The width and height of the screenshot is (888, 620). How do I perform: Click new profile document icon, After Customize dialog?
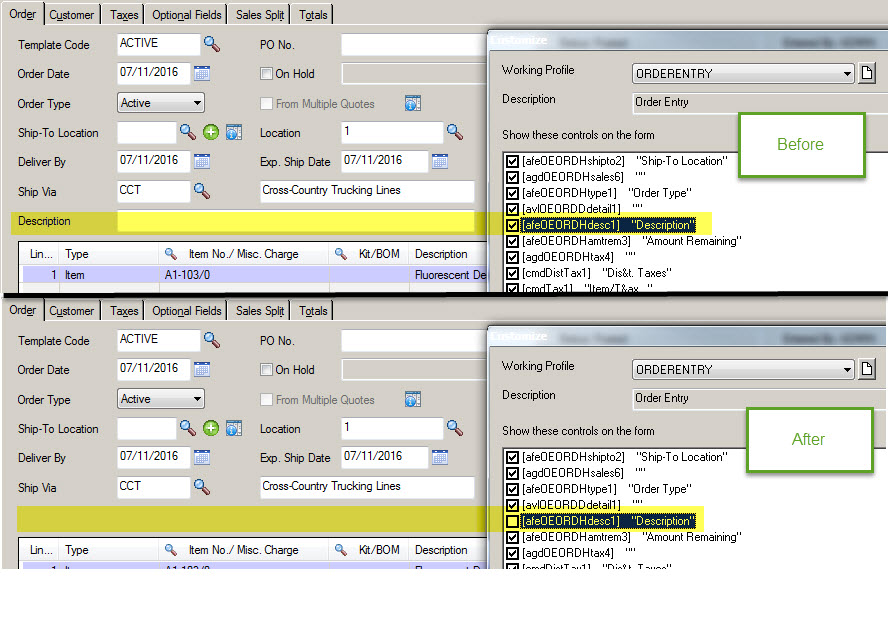pos(866,369)
